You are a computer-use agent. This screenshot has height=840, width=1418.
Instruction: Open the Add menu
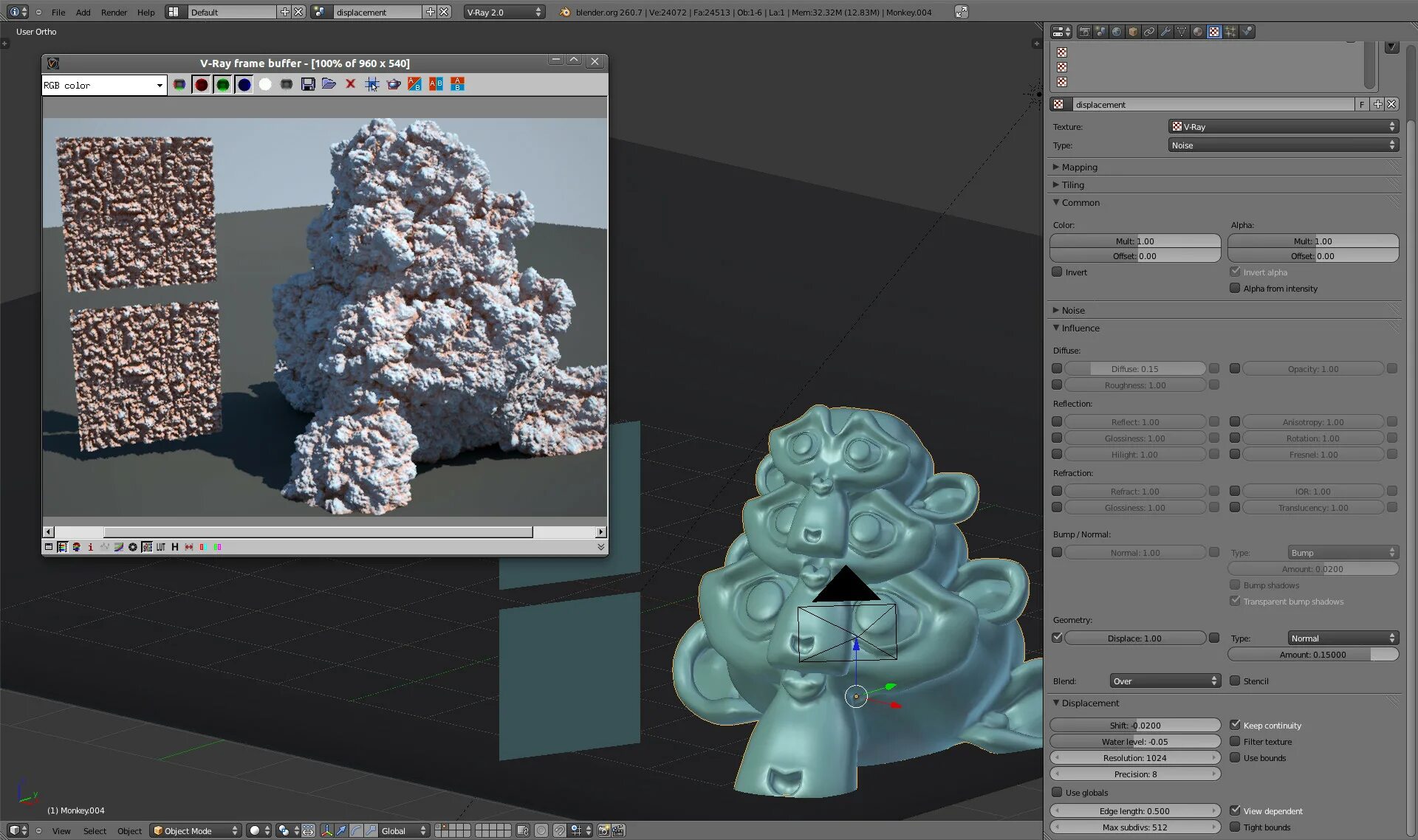[x=83, y=13]
